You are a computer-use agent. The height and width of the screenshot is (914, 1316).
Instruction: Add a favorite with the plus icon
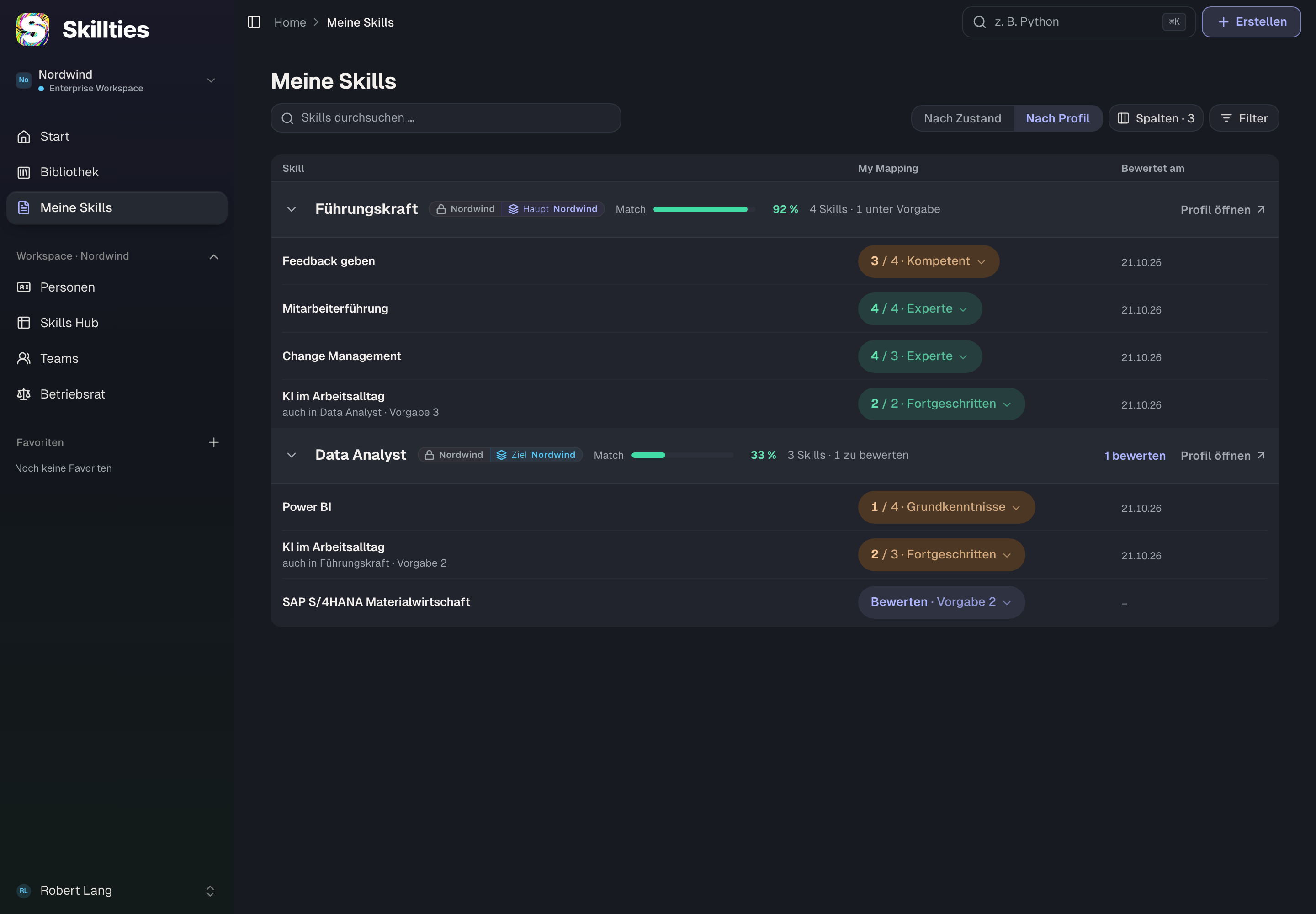pos(213,442)
